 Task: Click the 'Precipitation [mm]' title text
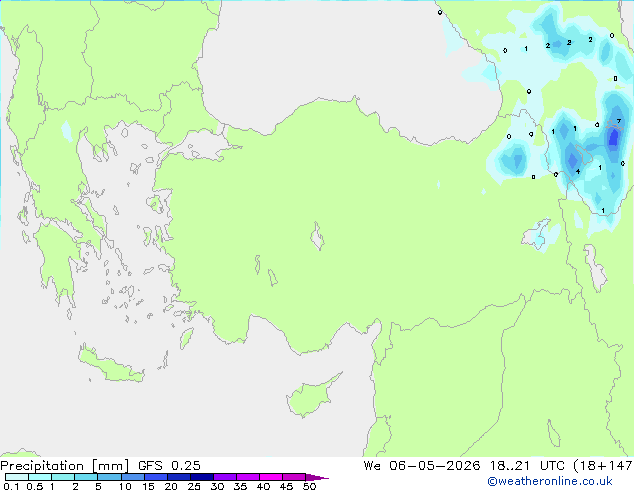(65, 466)
